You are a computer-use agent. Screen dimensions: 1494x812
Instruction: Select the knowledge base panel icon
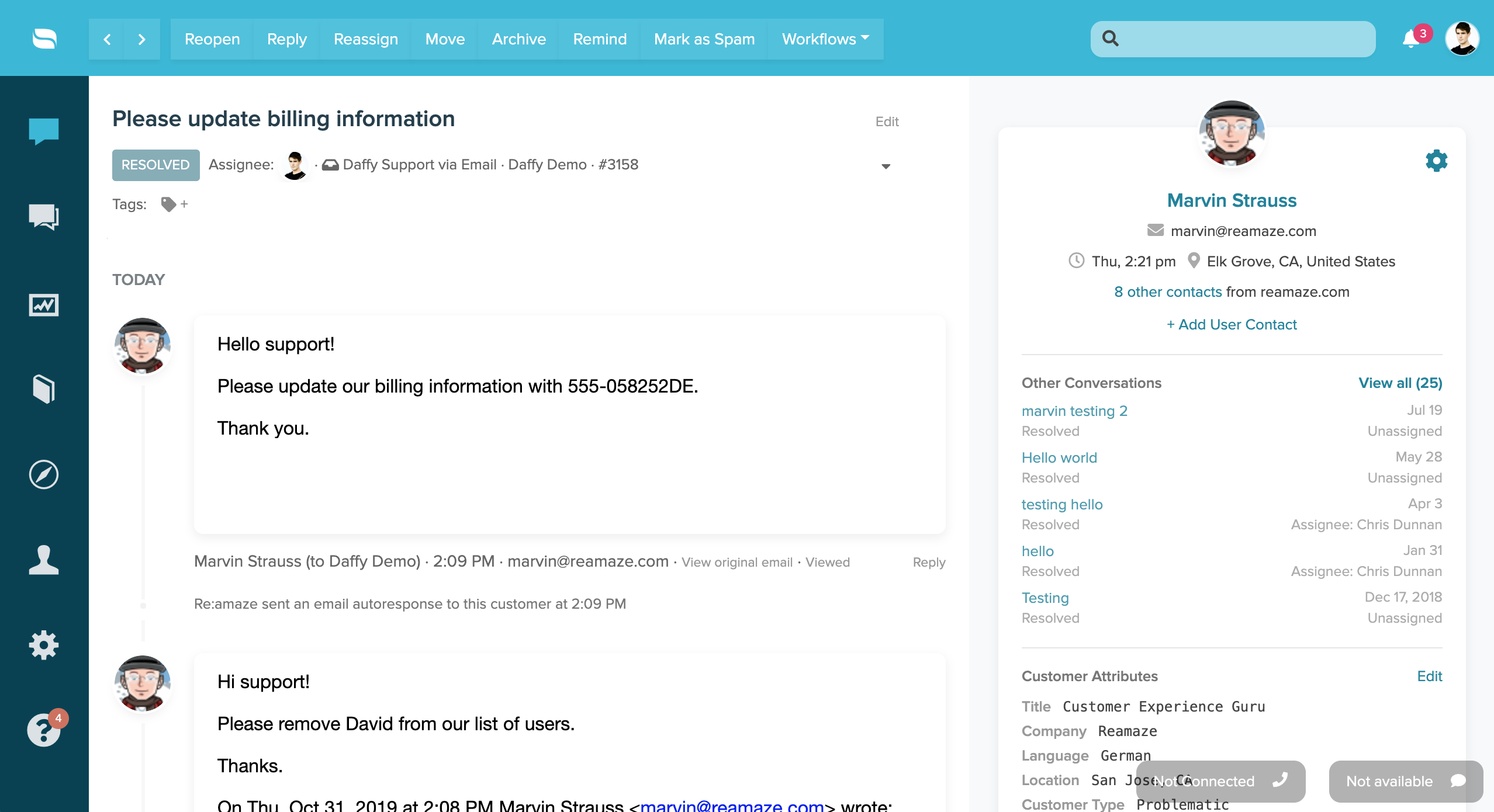(44, 388)
